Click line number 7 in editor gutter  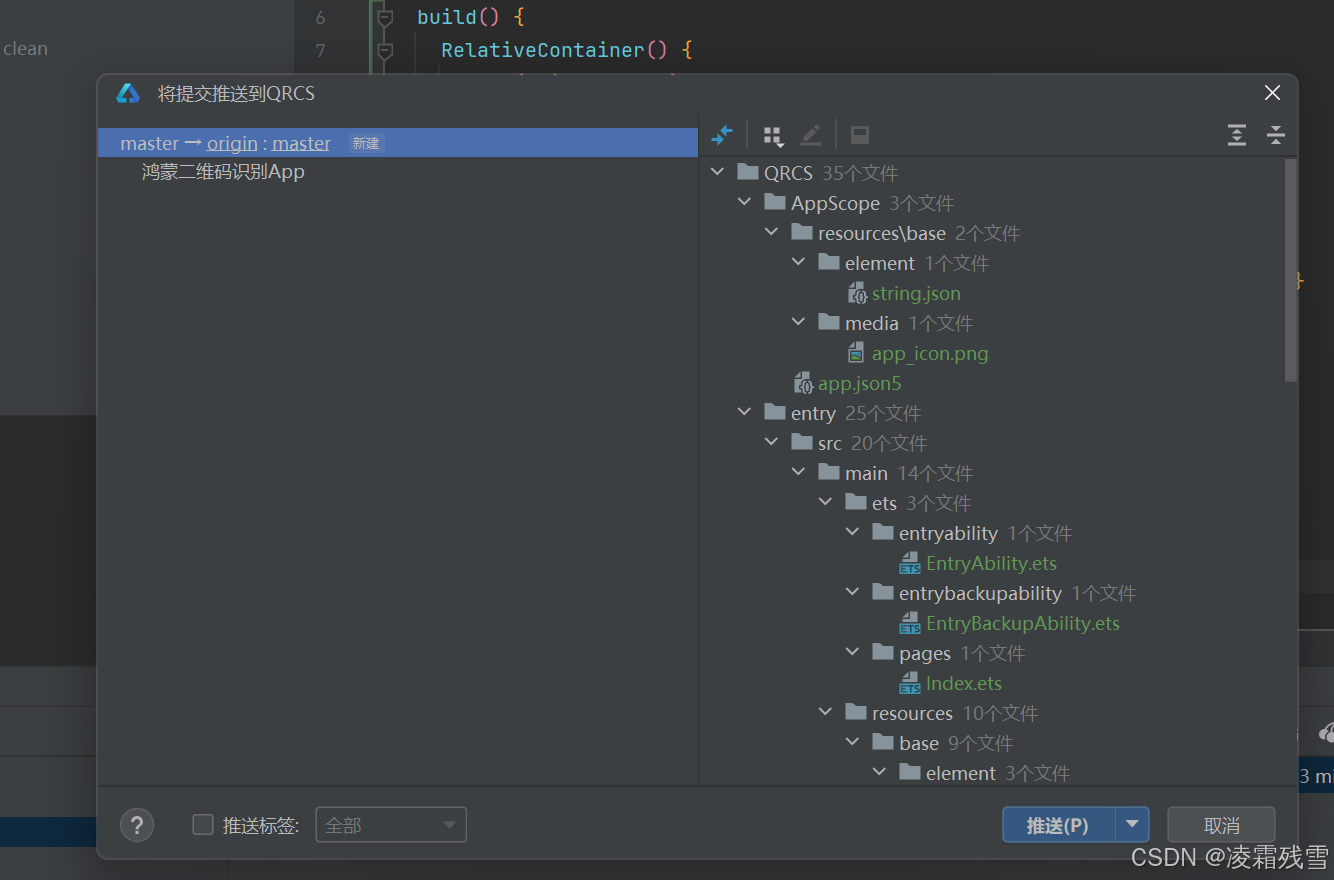click(320, 49)
